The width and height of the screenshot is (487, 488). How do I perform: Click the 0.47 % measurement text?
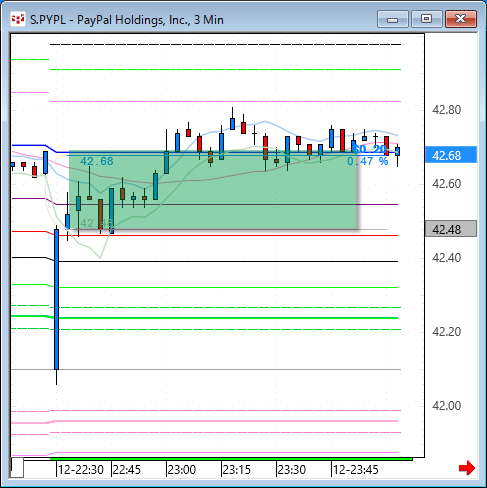coord(368,161)
